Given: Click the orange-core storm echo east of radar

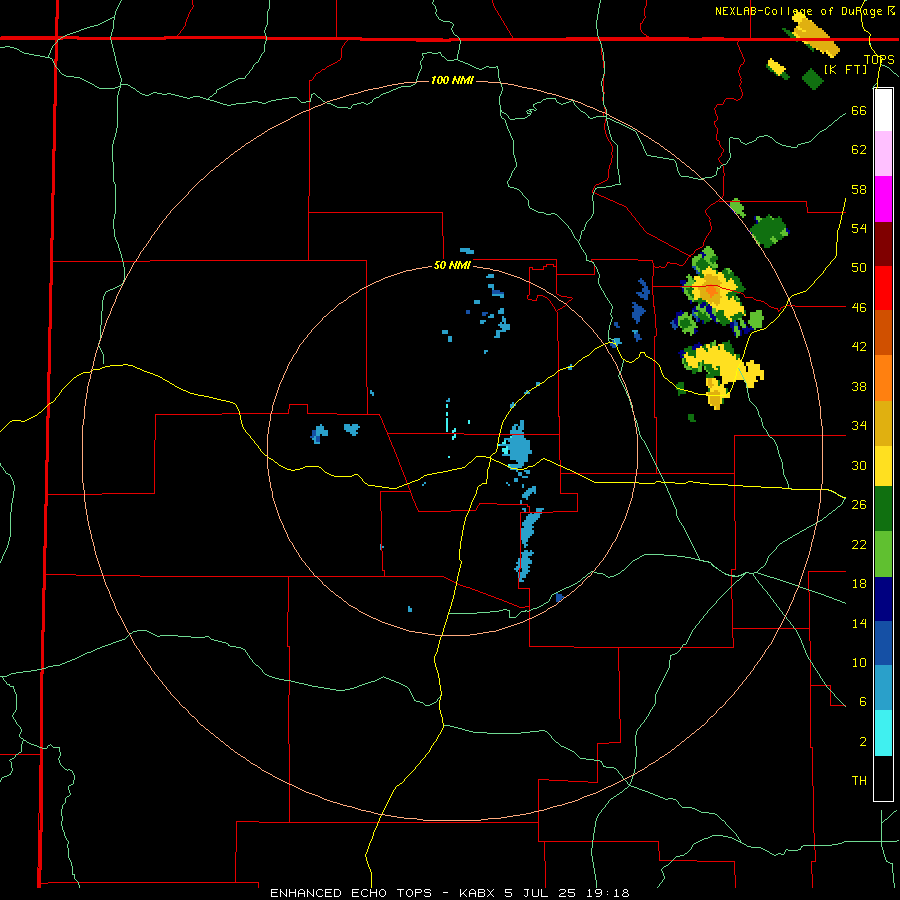Looking at the screenshot, I should coord(712,292).
